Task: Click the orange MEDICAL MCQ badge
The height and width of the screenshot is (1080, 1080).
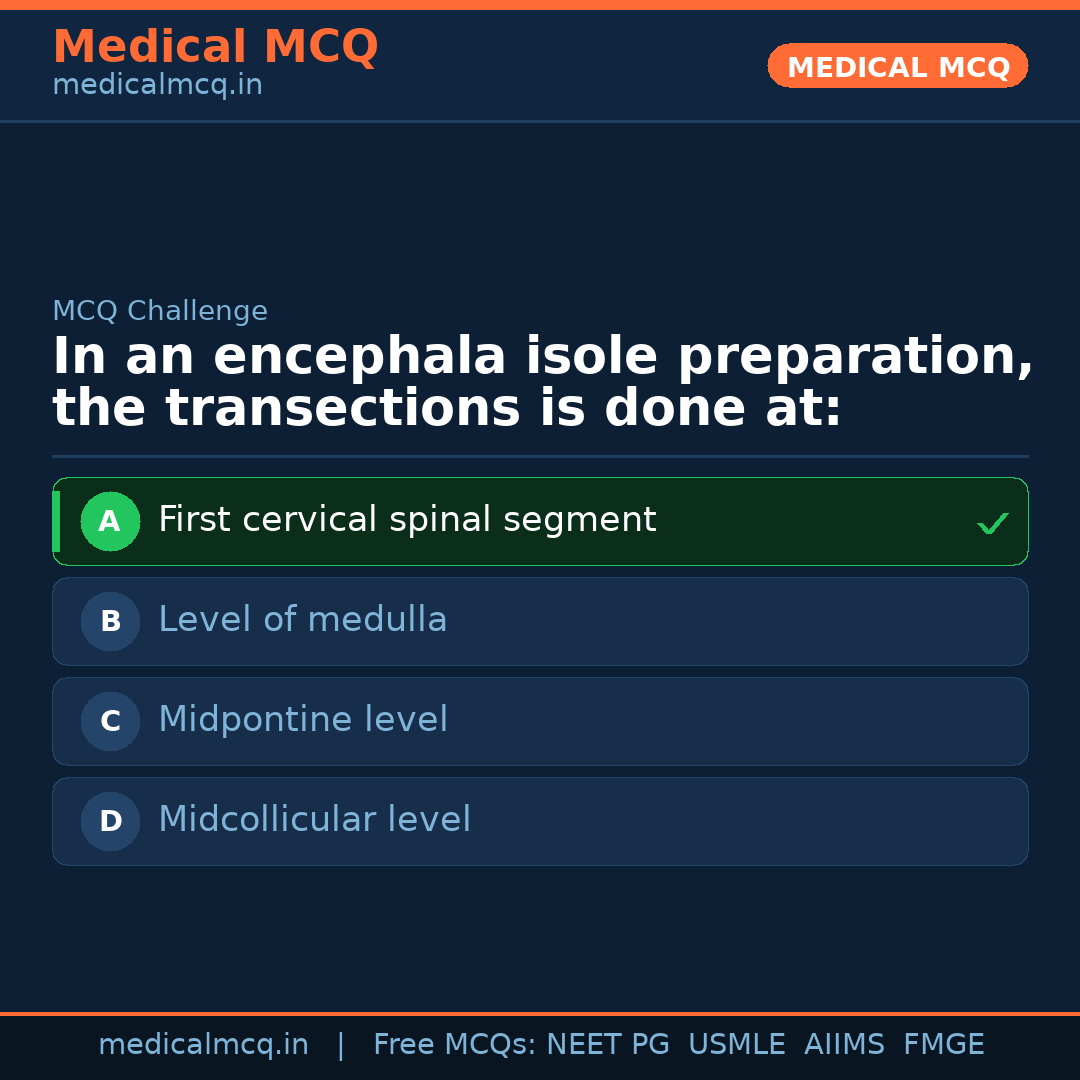Action: [897, 66]
